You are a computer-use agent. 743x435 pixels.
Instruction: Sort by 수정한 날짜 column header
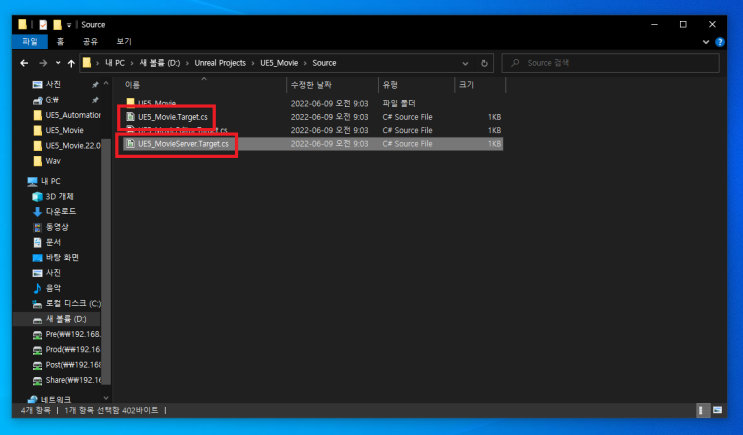click(x=311, y=85)
